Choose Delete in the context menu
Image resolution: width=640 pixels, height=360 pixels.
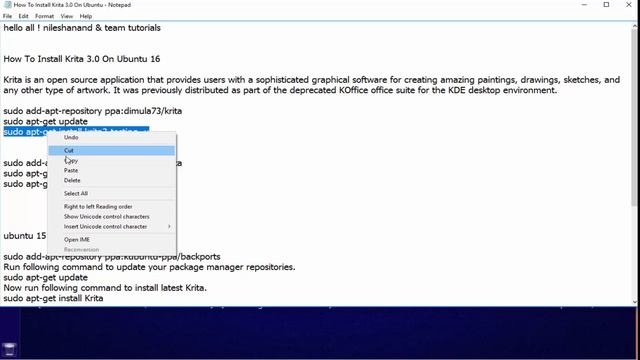pos(111,180)
